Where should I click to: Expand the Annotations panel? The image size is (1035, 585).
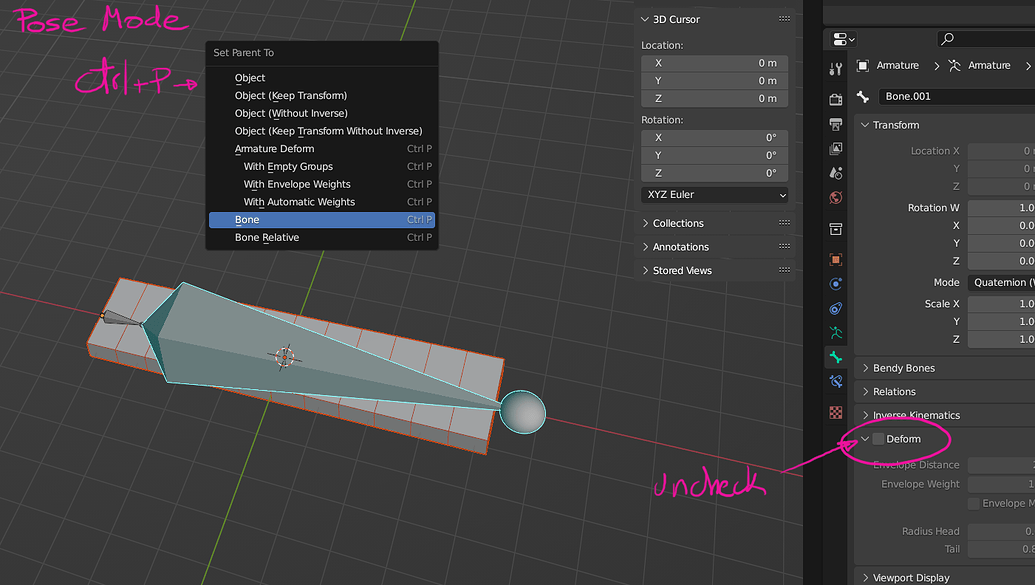(x=645, y=247)
